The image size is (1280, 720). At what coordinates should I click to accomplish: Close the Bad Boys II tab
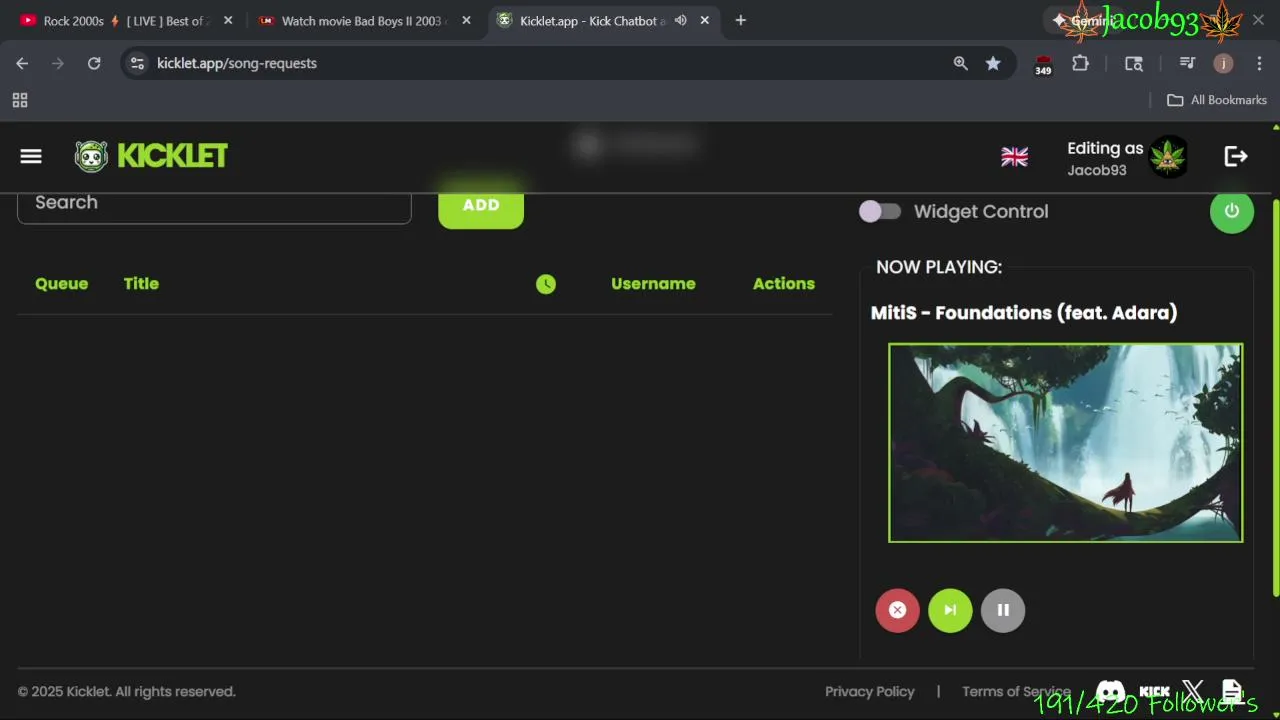[466, 20]
